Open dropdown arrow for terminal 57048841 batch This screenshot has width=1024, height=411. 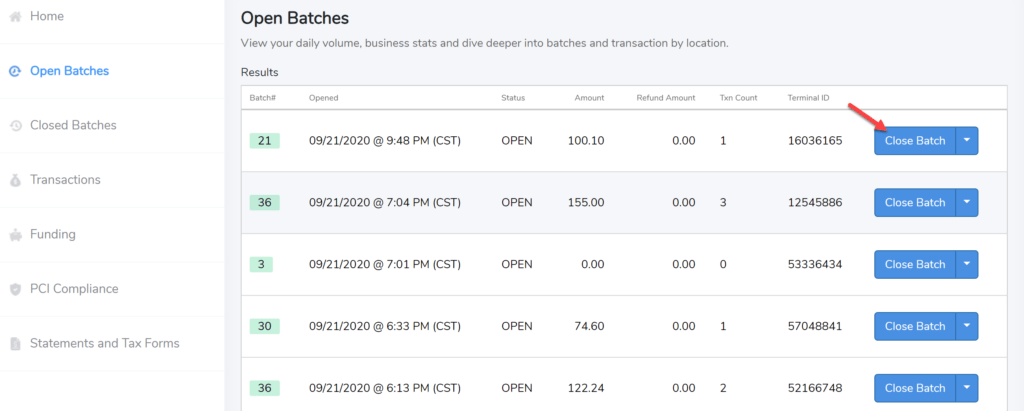coord(967,326)
